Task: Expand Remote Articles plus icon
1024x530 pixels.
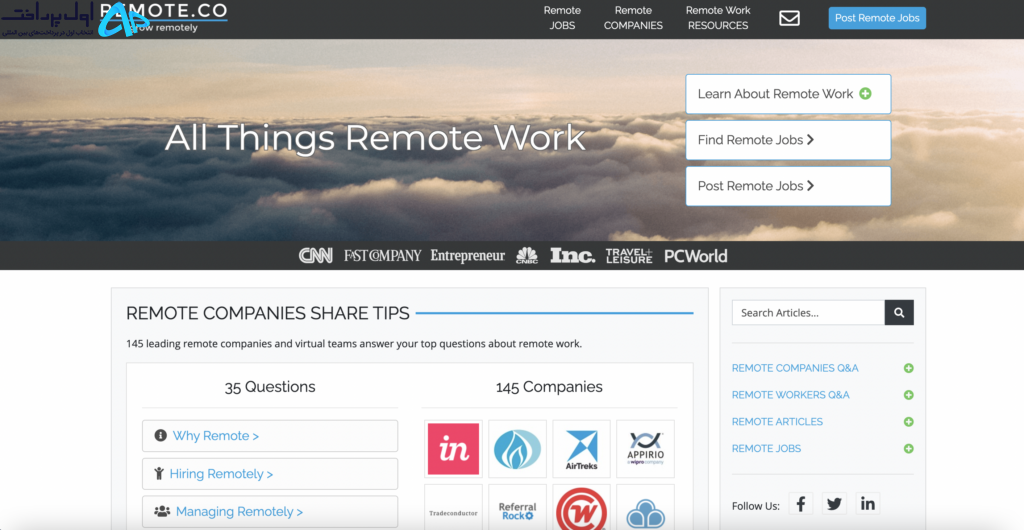Action: [x=908, y=422]
